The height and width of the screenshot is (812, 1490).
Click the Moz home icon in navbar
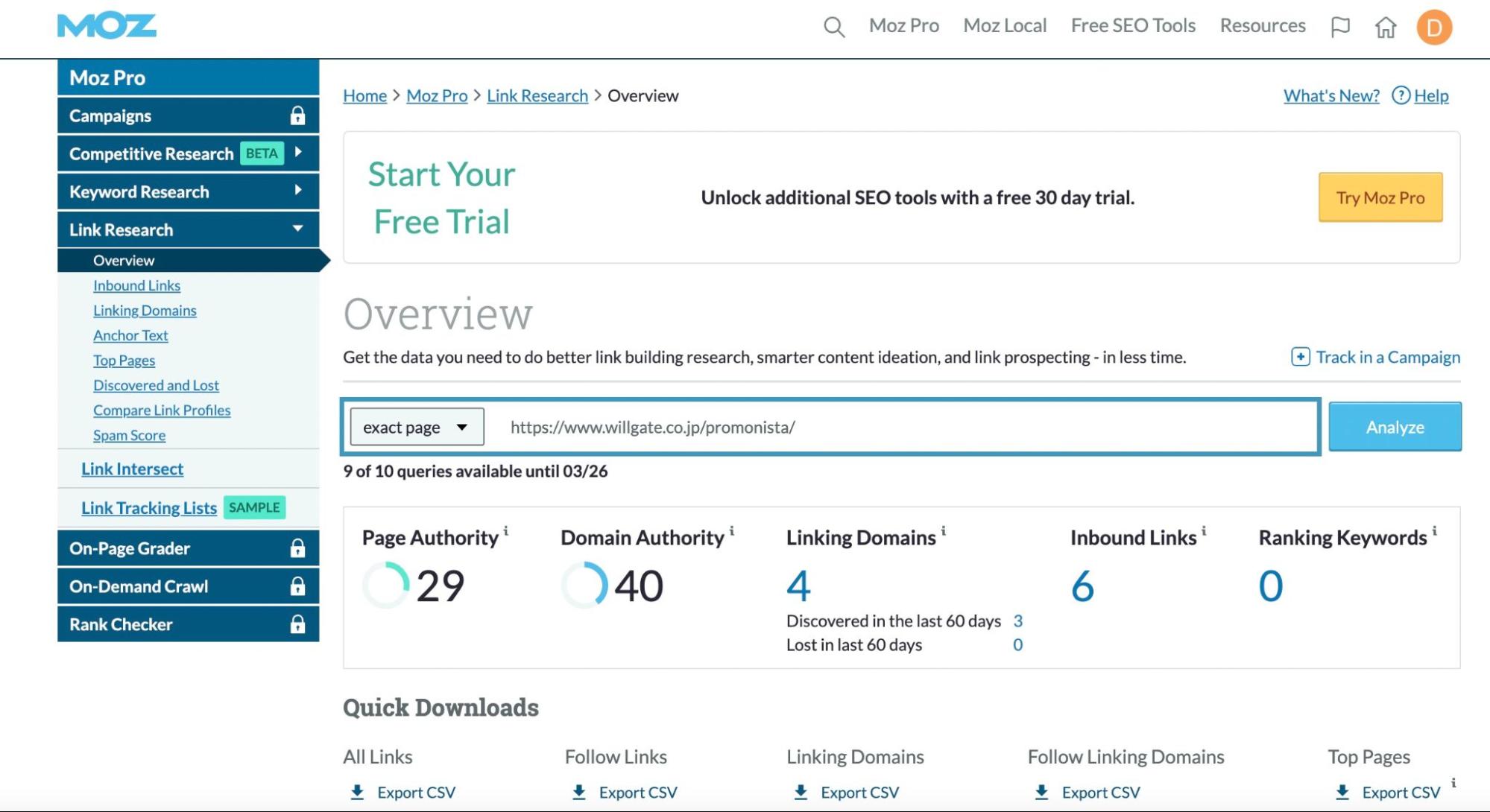[x=1387, y=27]
